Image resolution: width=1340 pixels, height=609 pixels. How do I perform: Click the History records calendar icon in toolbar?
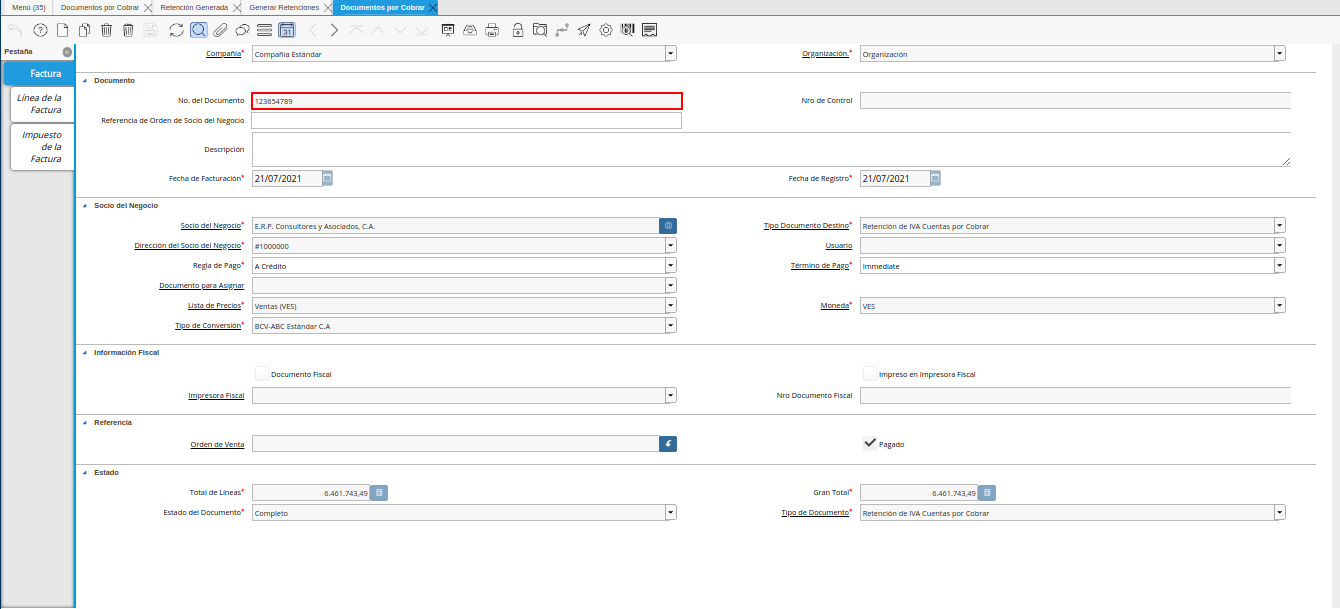286,30
